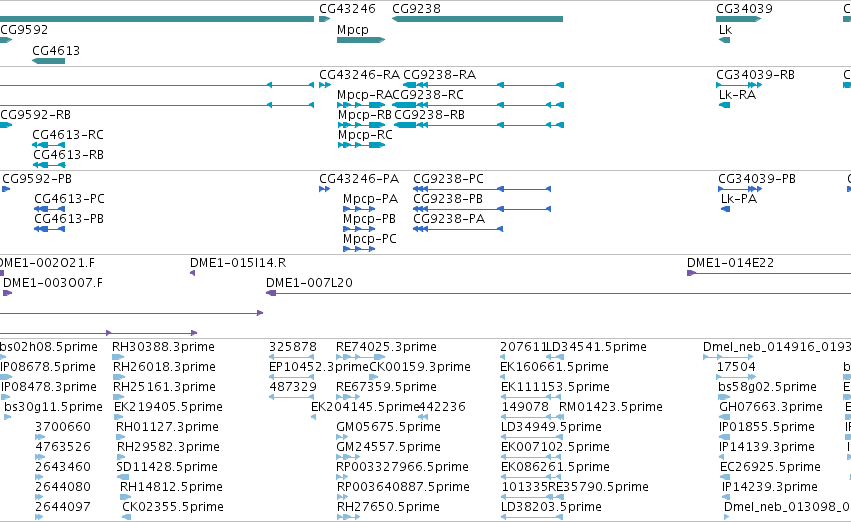Screen dimensions: 851x522
Task: Select EST EK160661.5prime
Action: point(554,367)
